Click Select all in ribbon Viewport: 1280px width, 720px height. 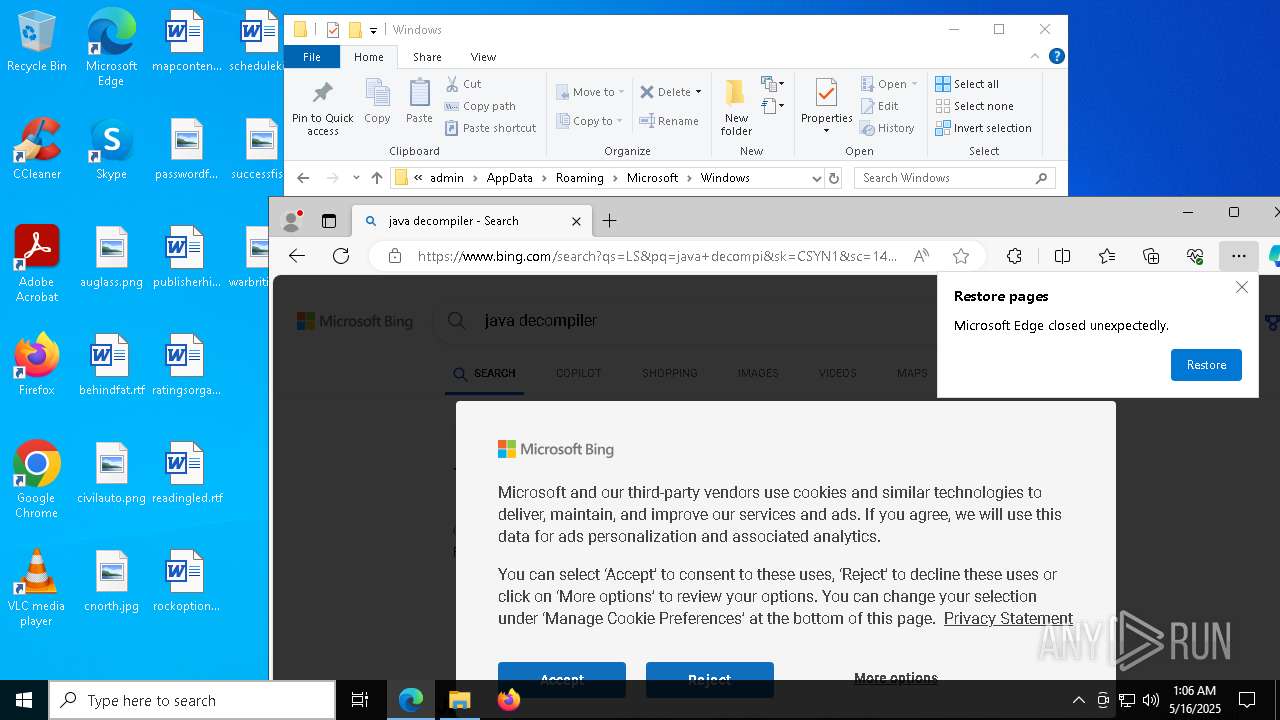pos(967,84)
